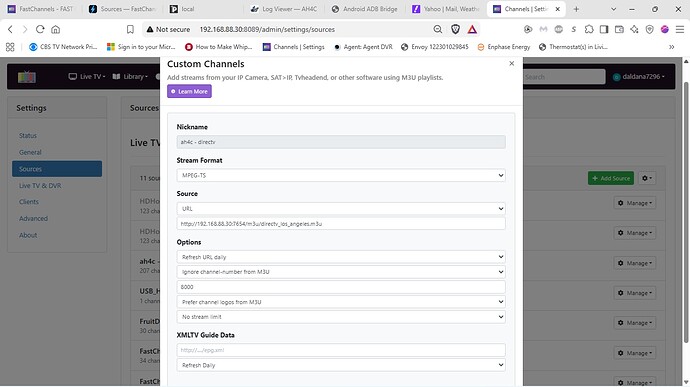Image resolution: width=690 pixels, height=387 pixels.
Task: Open the Advanced settings page
Action: click(33, 218)
